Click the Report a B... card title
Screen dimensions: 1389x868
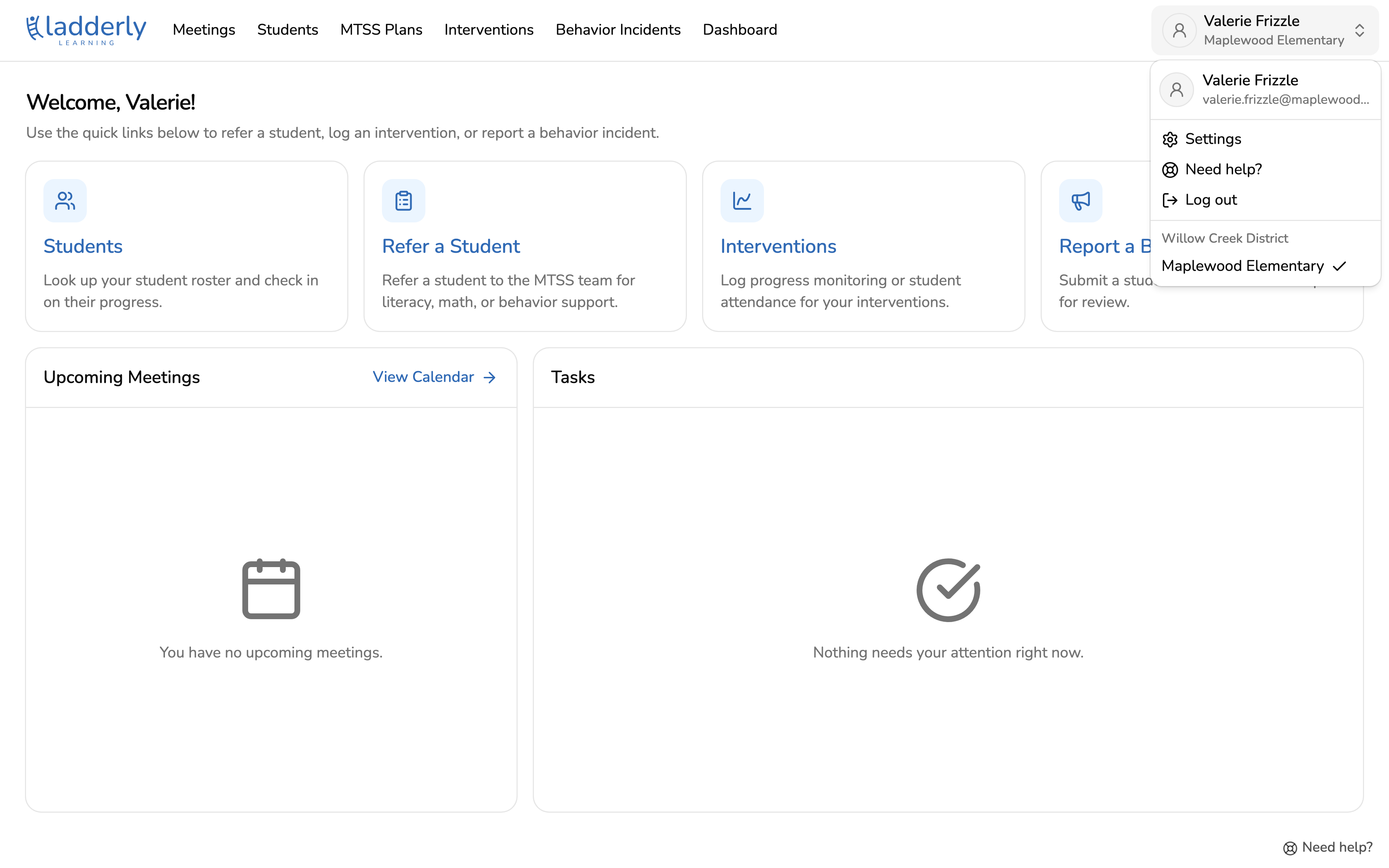pos(1105,246)
